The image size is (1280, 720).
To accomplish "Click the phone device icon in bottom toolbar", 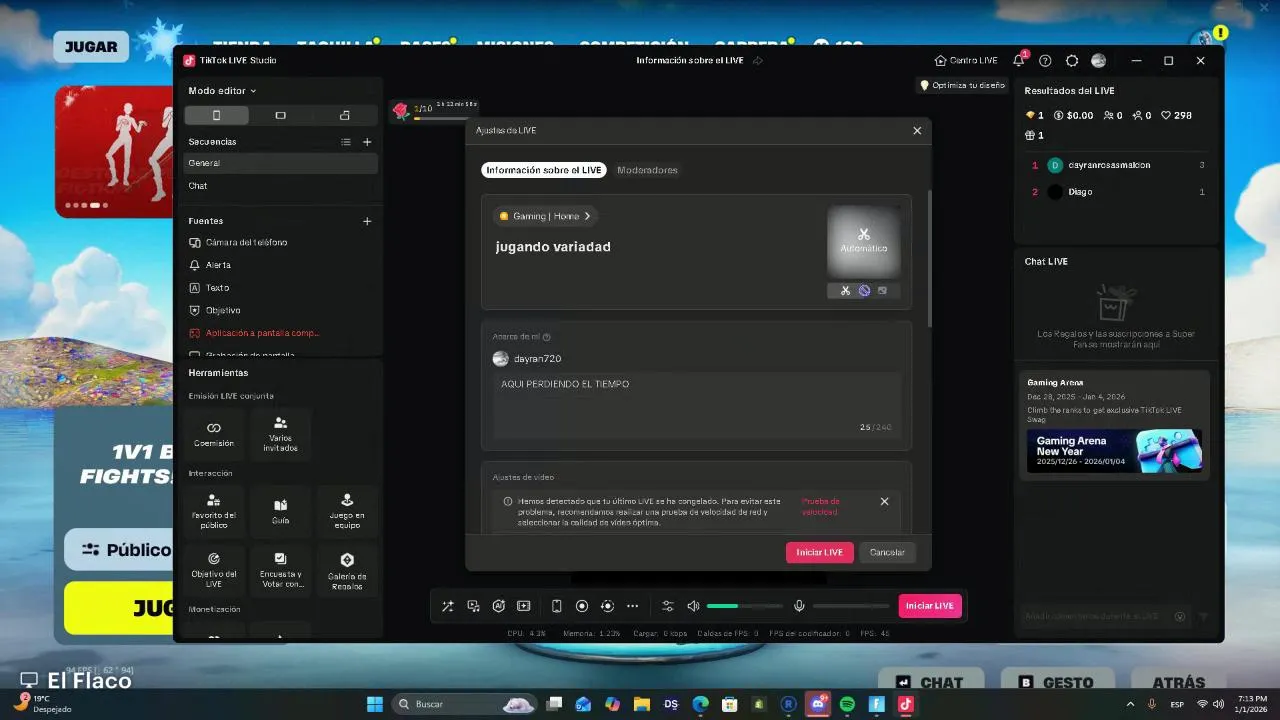I will (557, 606).
